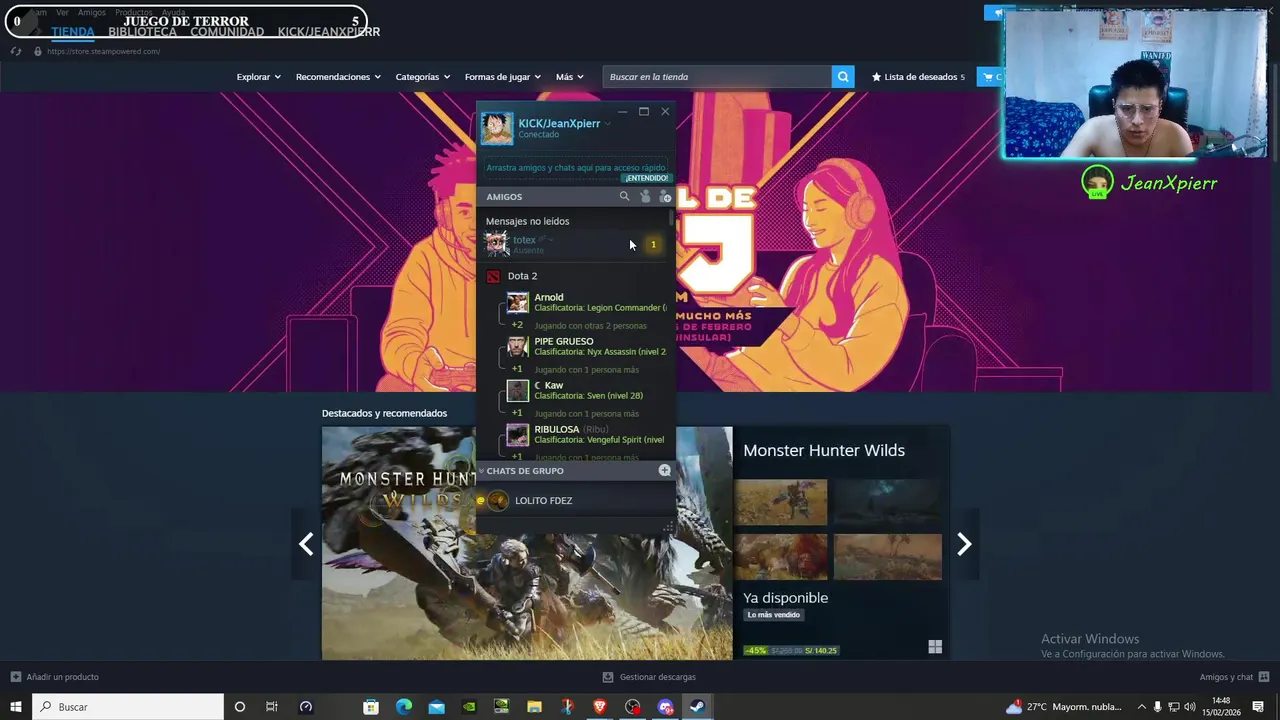
Task: Go to next featured game with right arrow
Action: coord(964,544)
